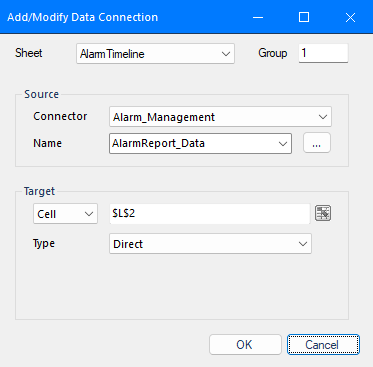
Task: Click the Source group heading
Action: tap(41, 94)
